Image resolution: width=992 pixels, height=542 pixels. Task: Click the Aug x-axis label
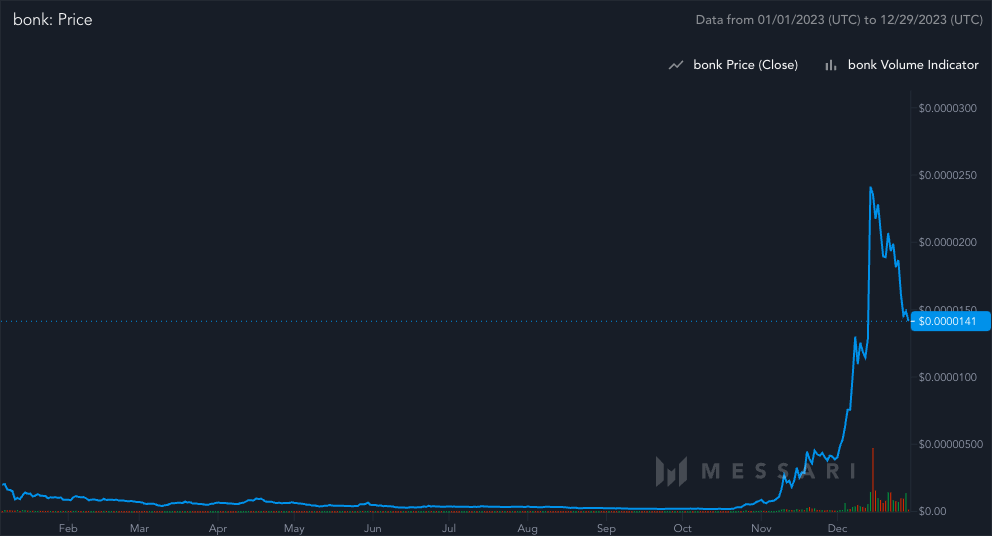[527, 528]
